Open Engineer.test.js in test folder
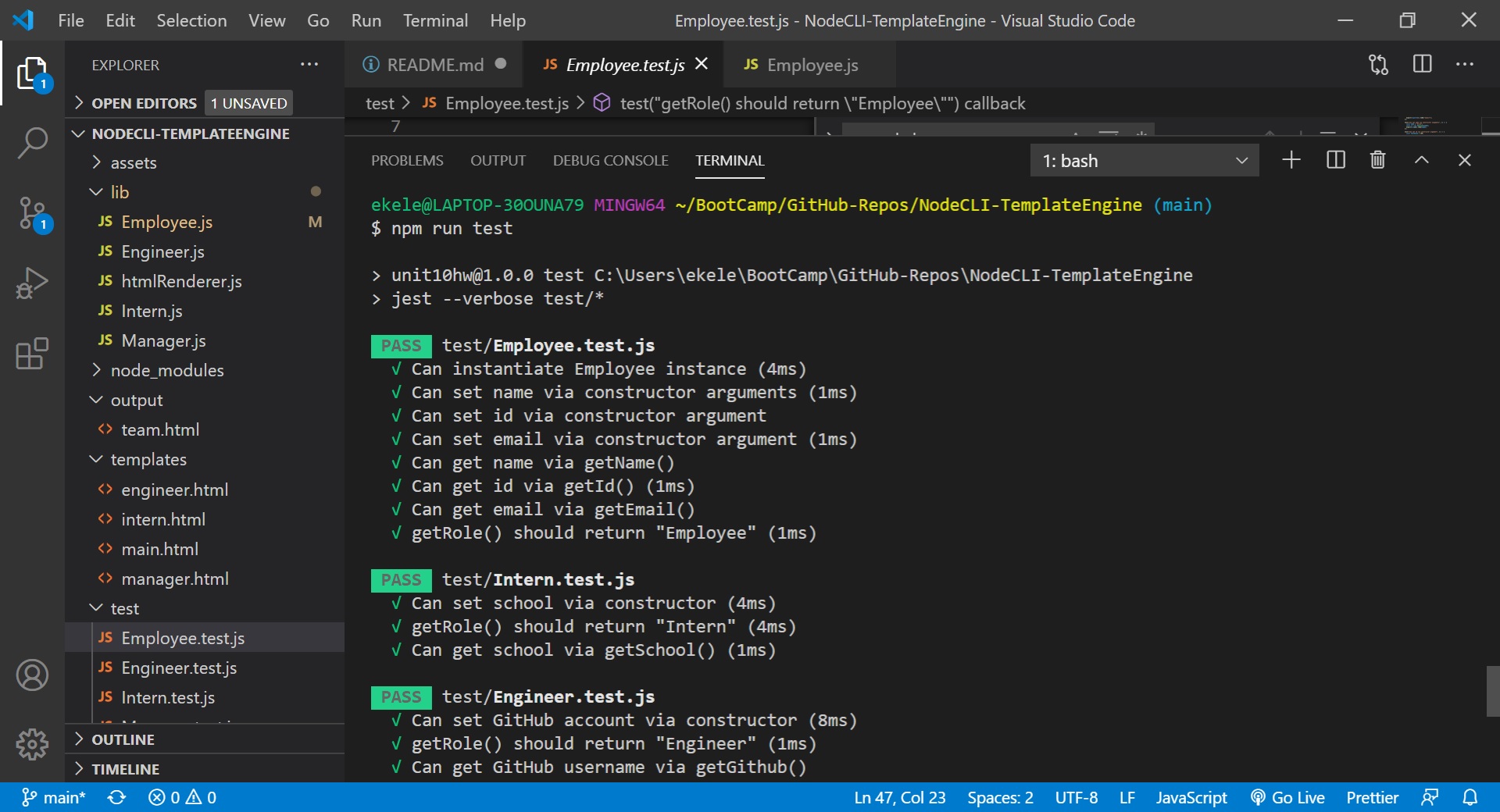Screen dimensions: 1500x812 (205, 668)
